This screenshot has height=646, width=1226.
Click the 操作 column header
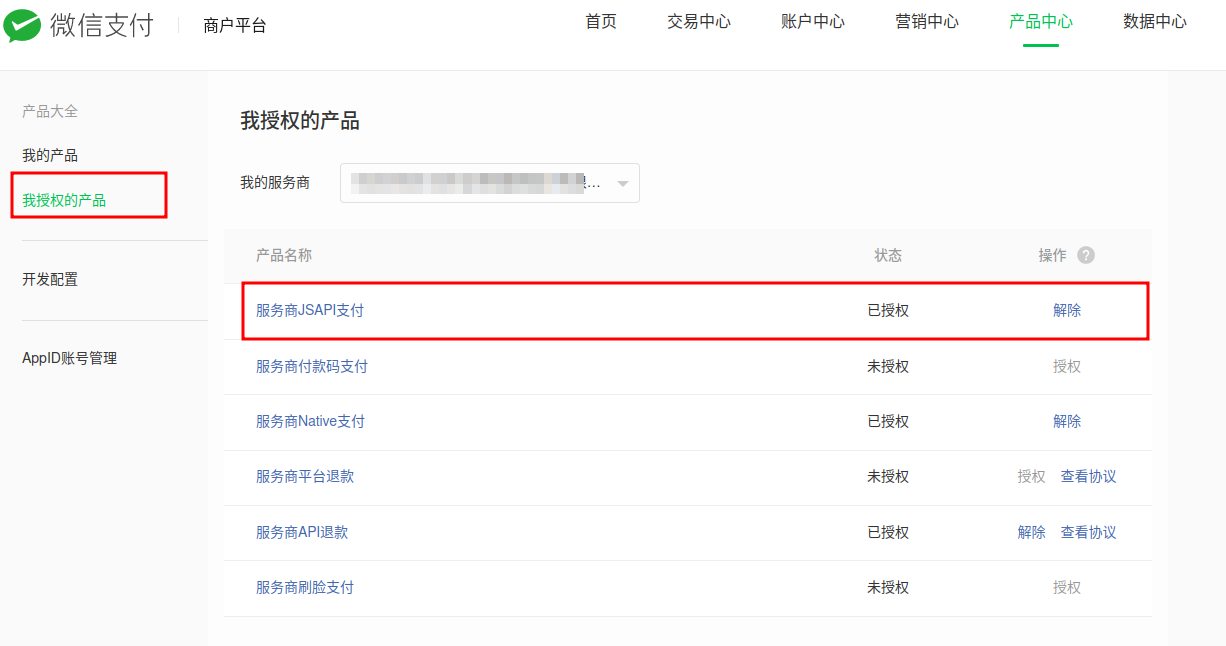pyautogui.click(x=1052, y=255)
